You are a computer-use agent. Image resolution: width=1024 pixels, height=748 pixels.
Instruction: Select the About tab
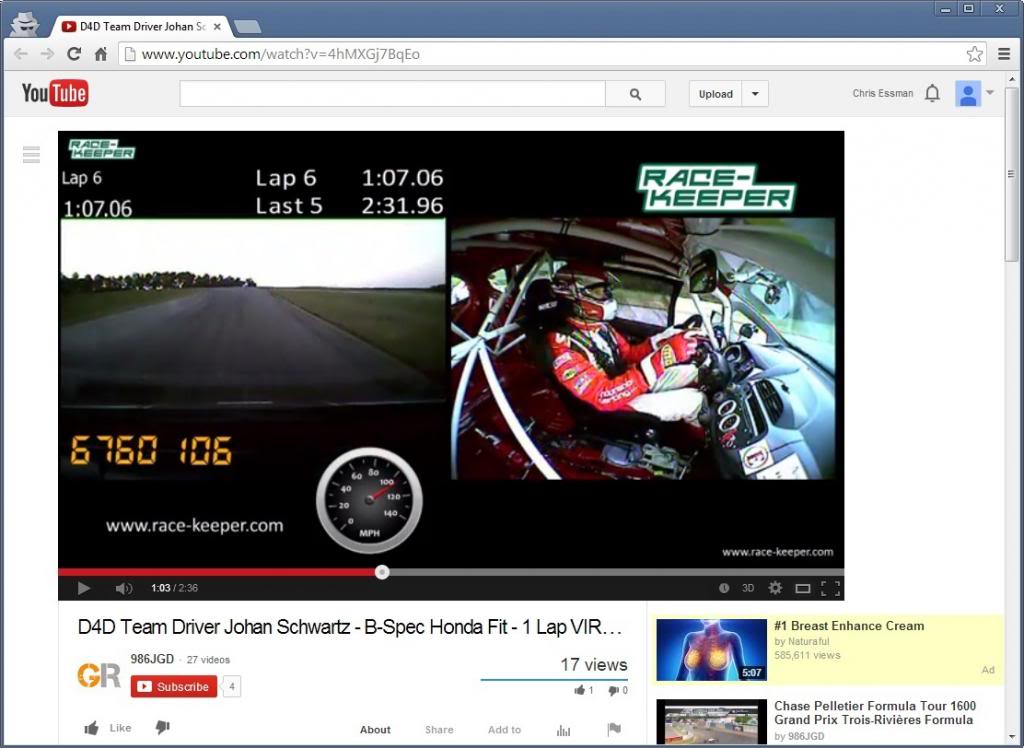[x=375, y=730]
